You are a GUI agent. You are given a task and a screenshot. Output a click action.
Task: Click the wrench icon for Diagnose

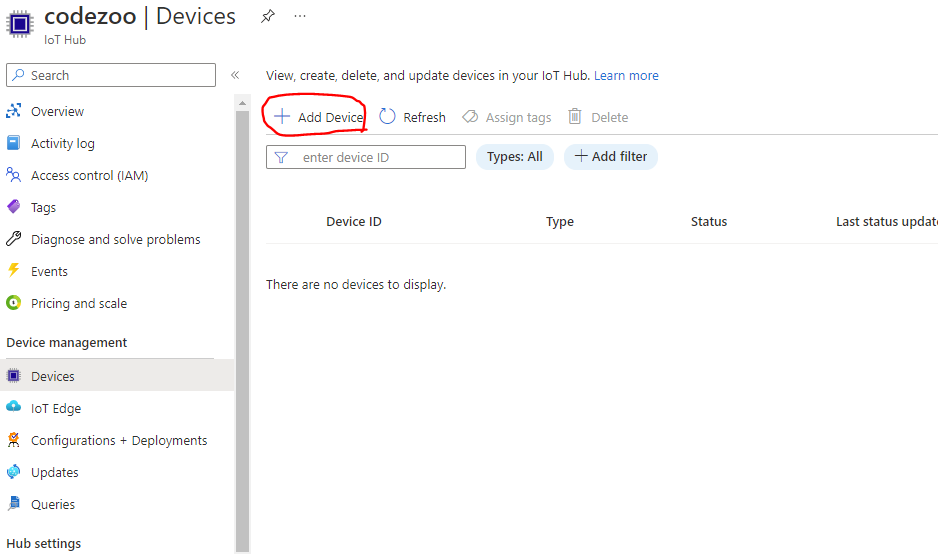pos(13,239)
